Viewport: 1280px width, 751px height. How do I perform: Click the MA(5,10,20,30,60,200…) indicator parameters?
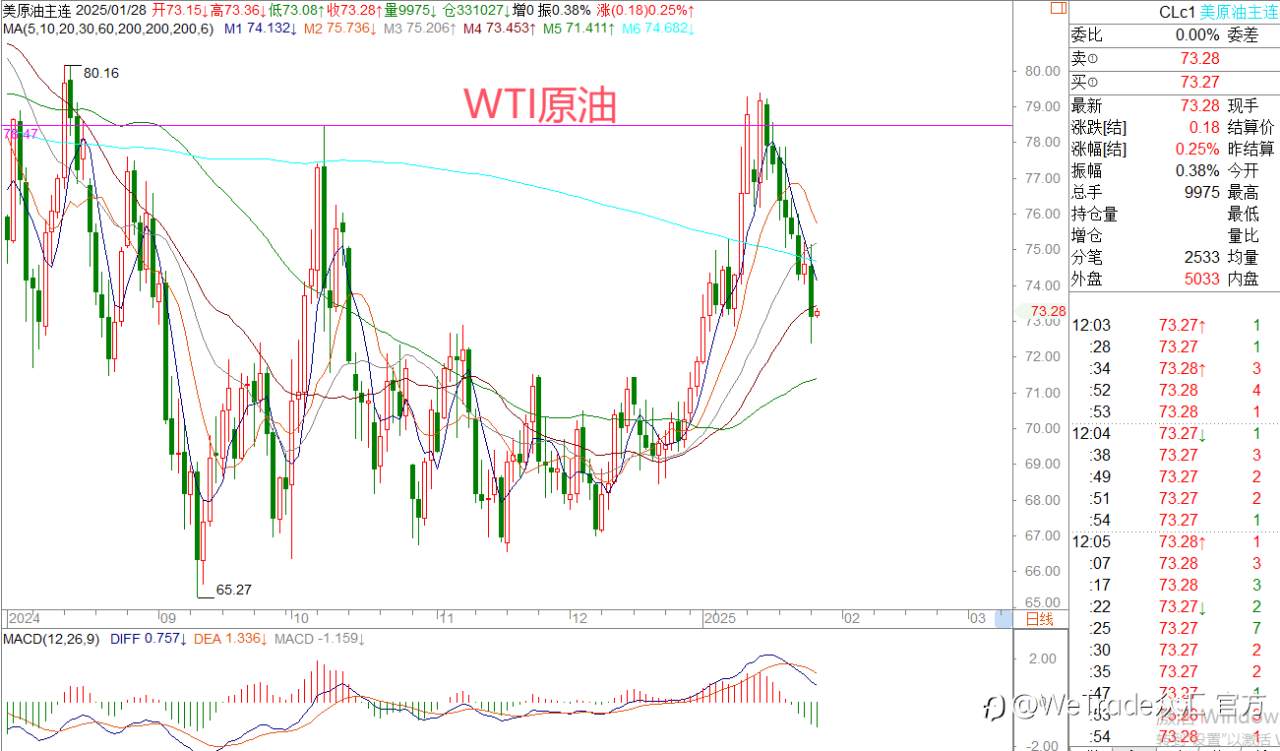tap(107, 29)
